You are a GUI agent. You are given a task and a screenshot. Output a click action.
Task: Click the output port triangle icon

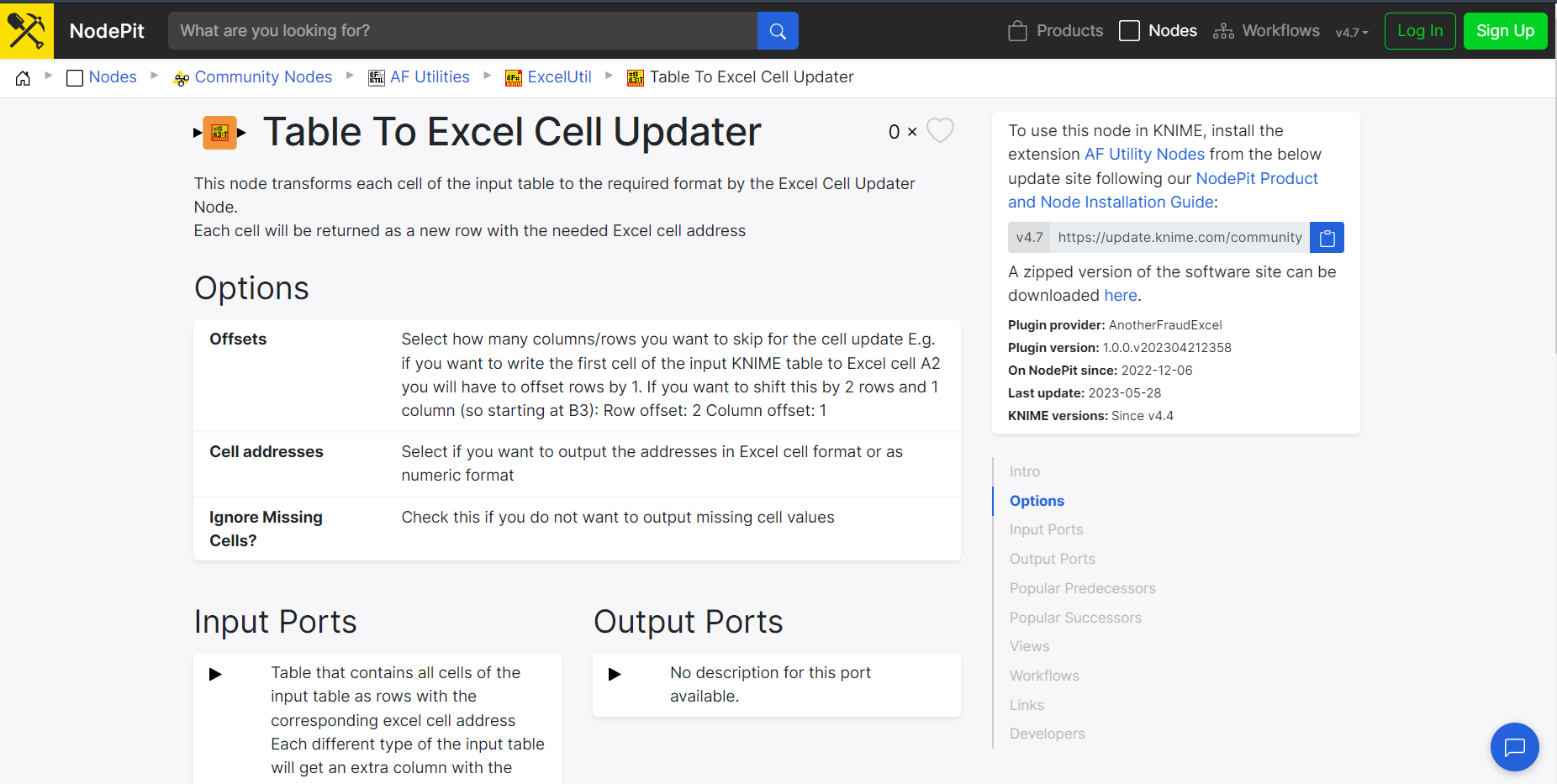[615, 674]
